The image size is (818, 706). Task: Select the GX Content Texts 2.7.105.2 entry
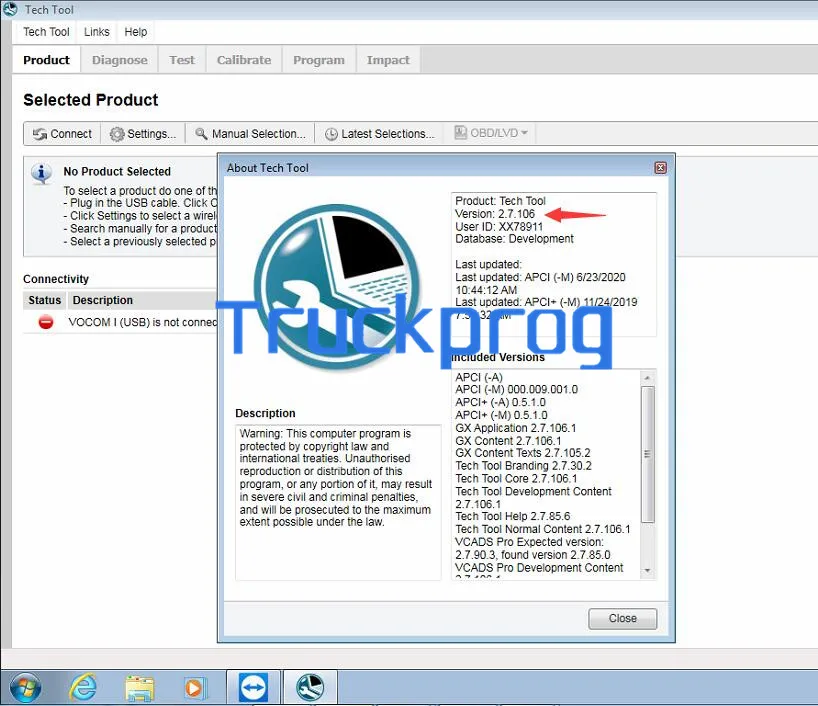coord(522,453)
